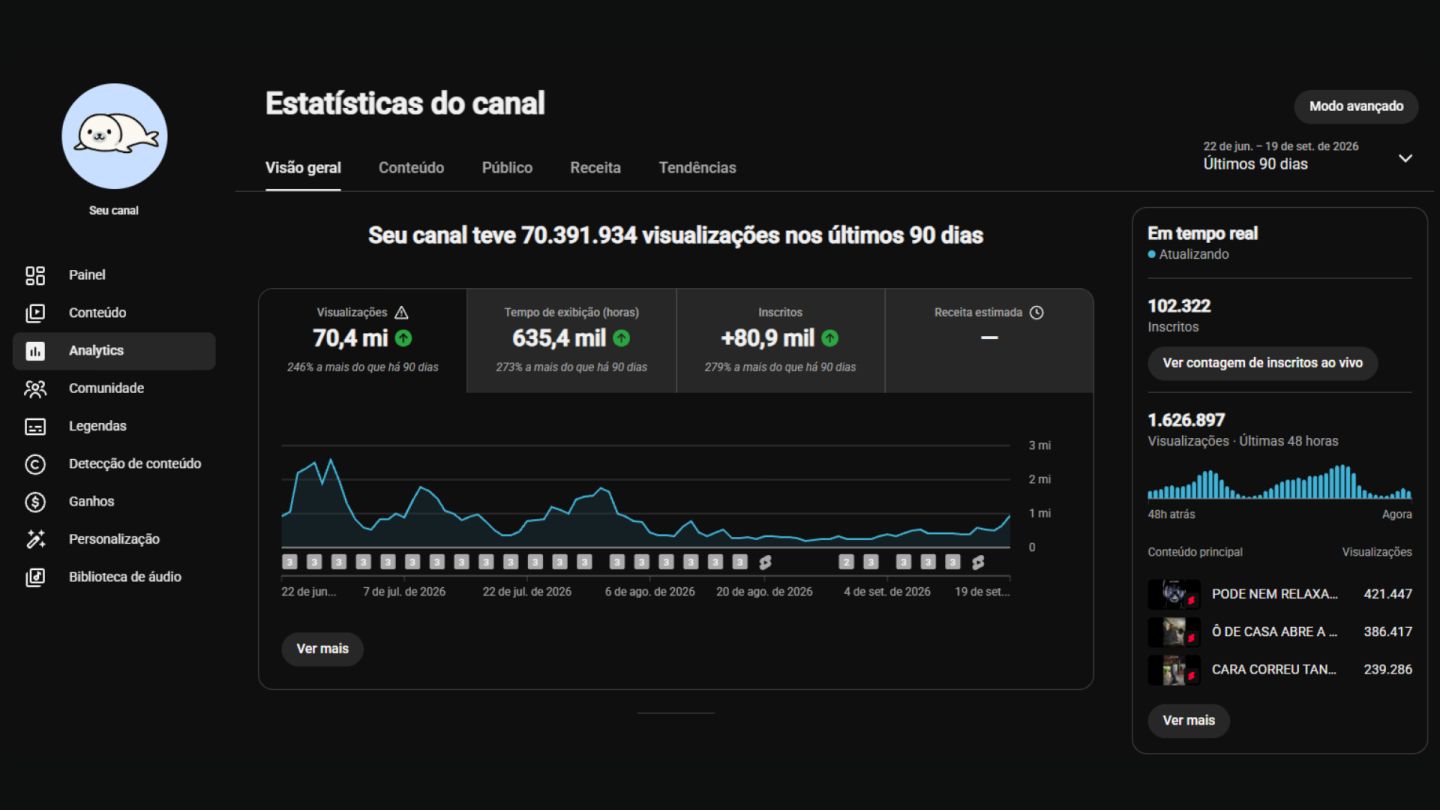Switch to the Visão geral tab
The image size is (1440, 810).
click(303, 168)
